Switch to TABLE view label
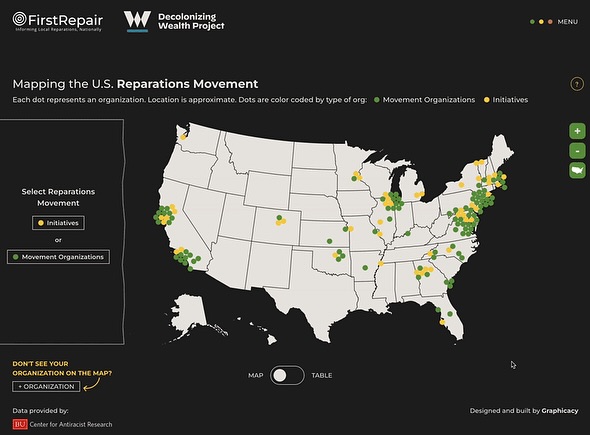Viewport: 590px width, 435px height. coord(322,375)
